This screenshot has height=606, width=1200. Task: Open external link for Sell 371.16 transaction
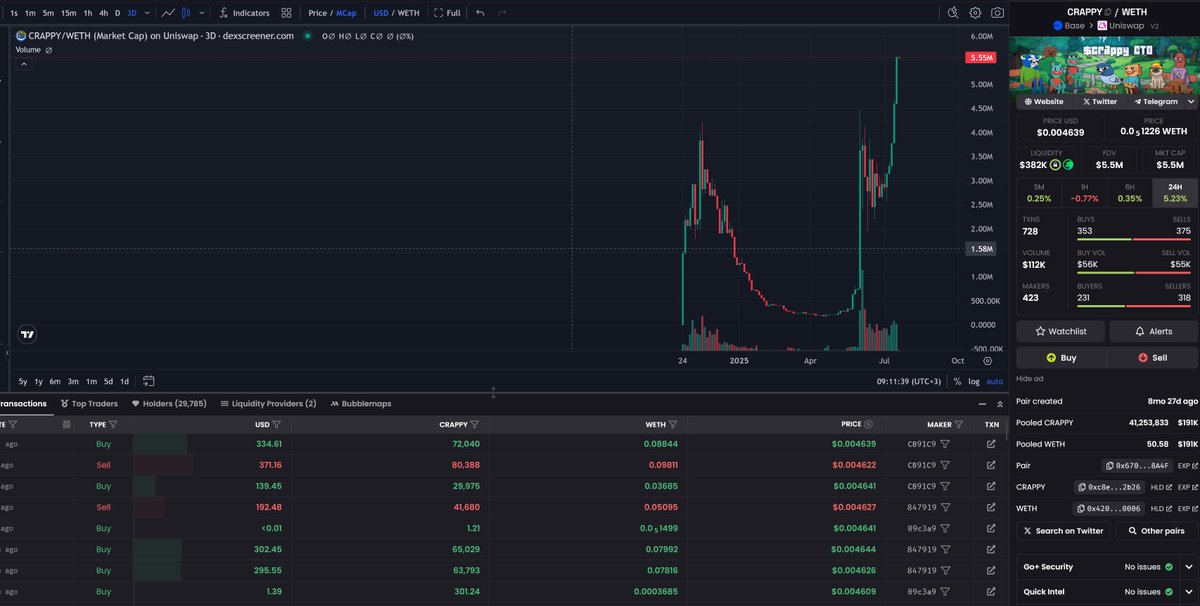tap(991, 465)
